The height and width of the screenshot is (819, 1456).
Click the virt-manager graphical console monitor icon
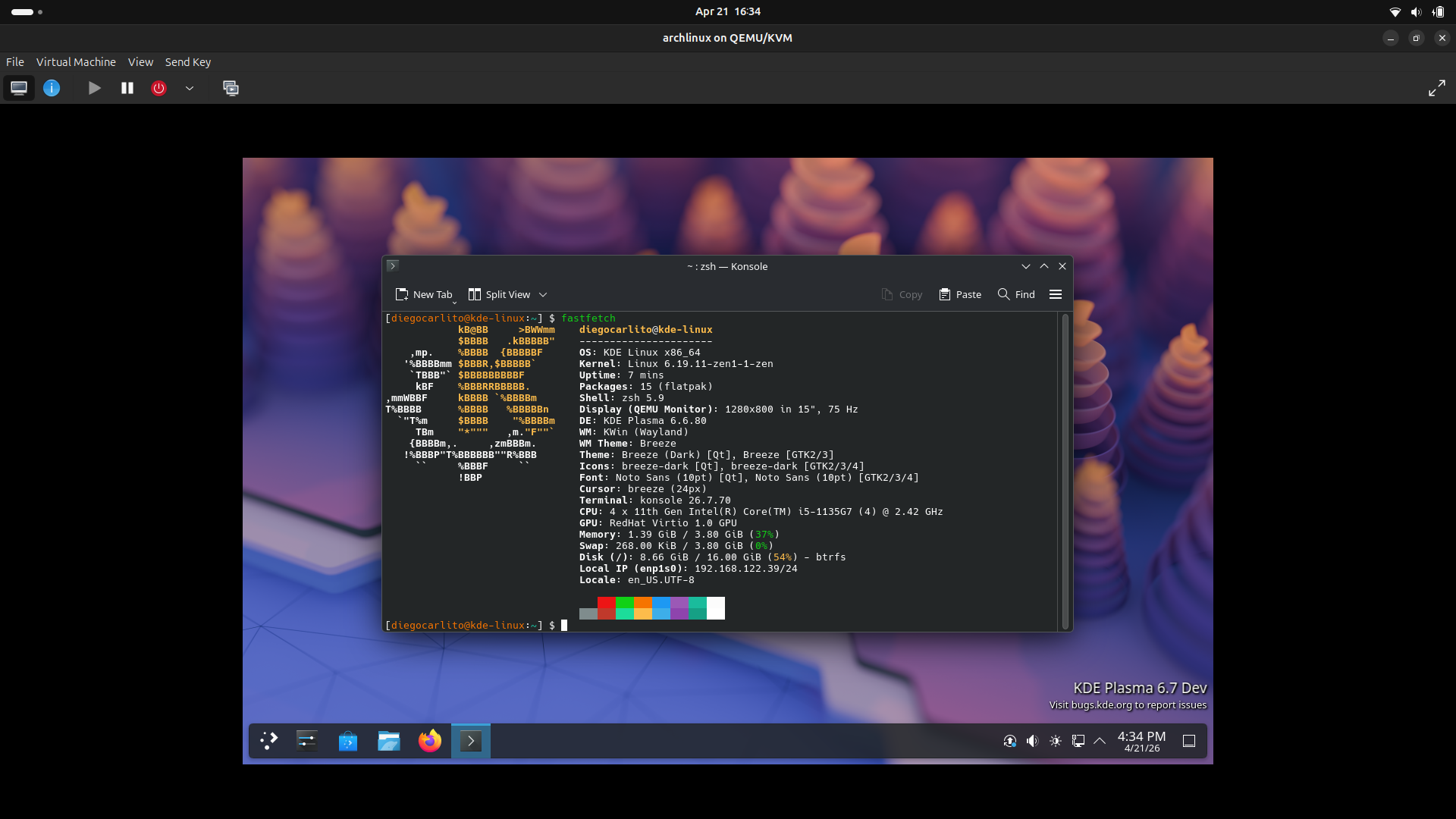pos(19,88)
